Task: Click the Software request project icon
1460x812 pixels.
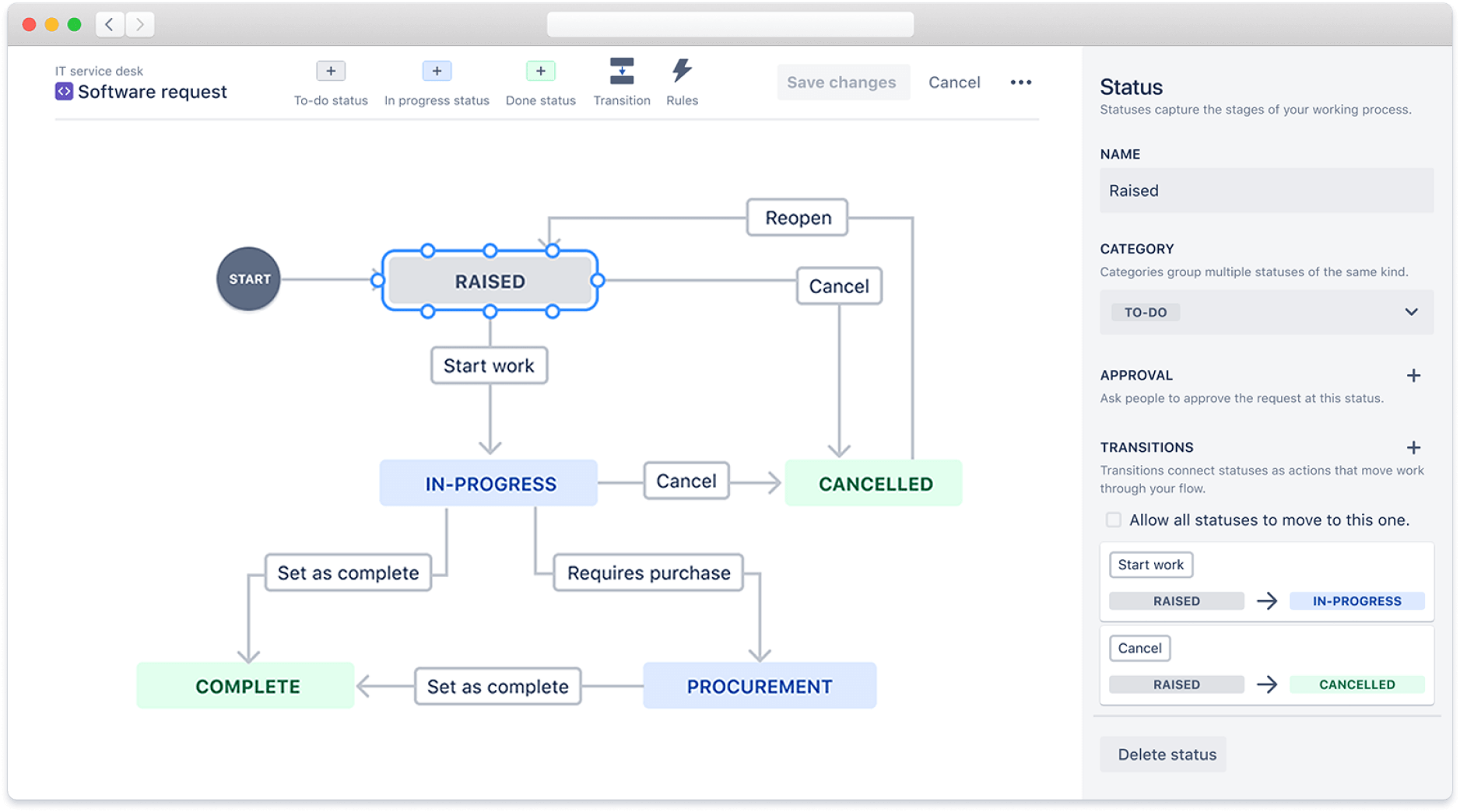Action: pos(64,91)
